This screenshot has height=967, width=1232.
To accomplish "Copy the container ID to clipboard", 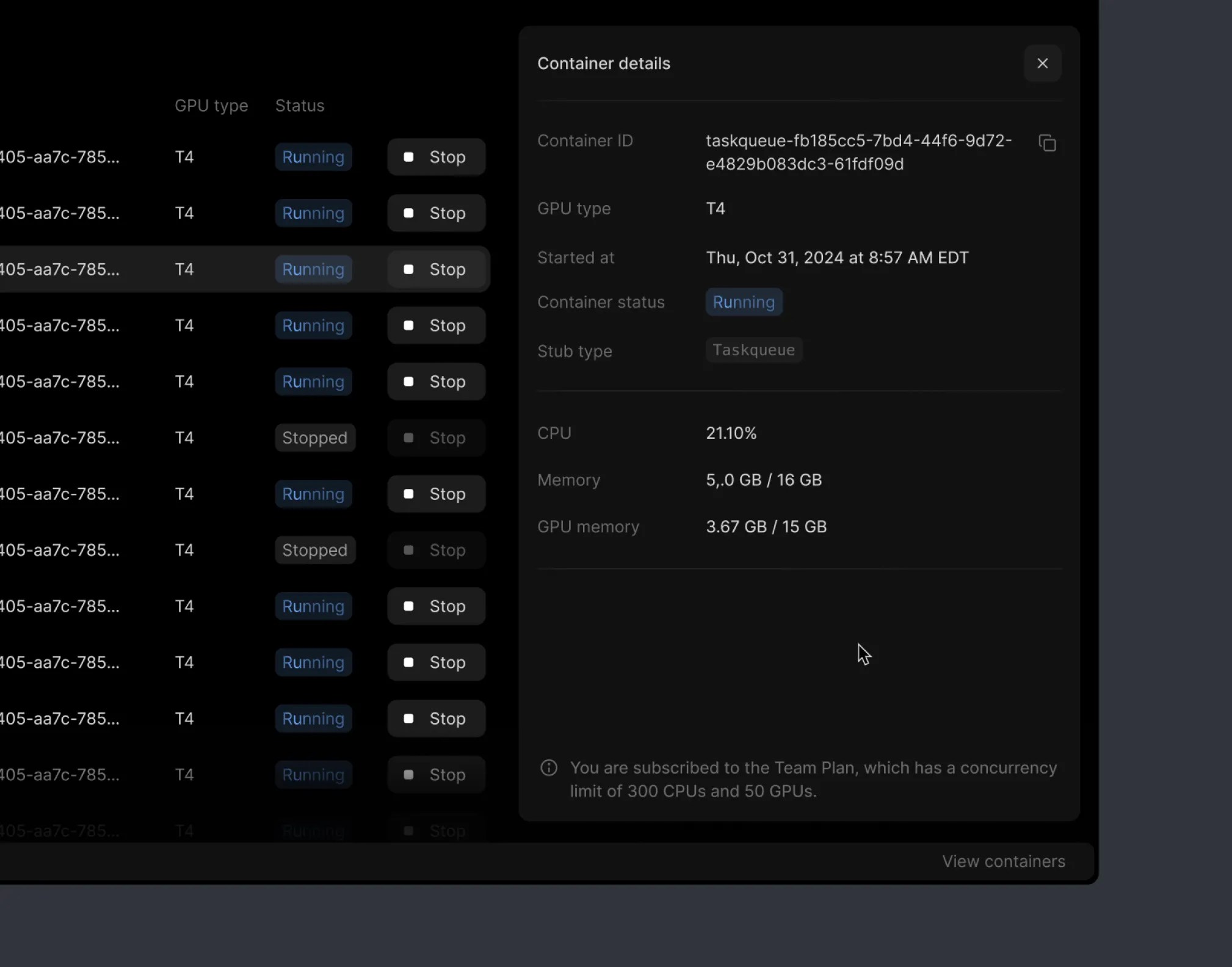I will pos(1048,142).
